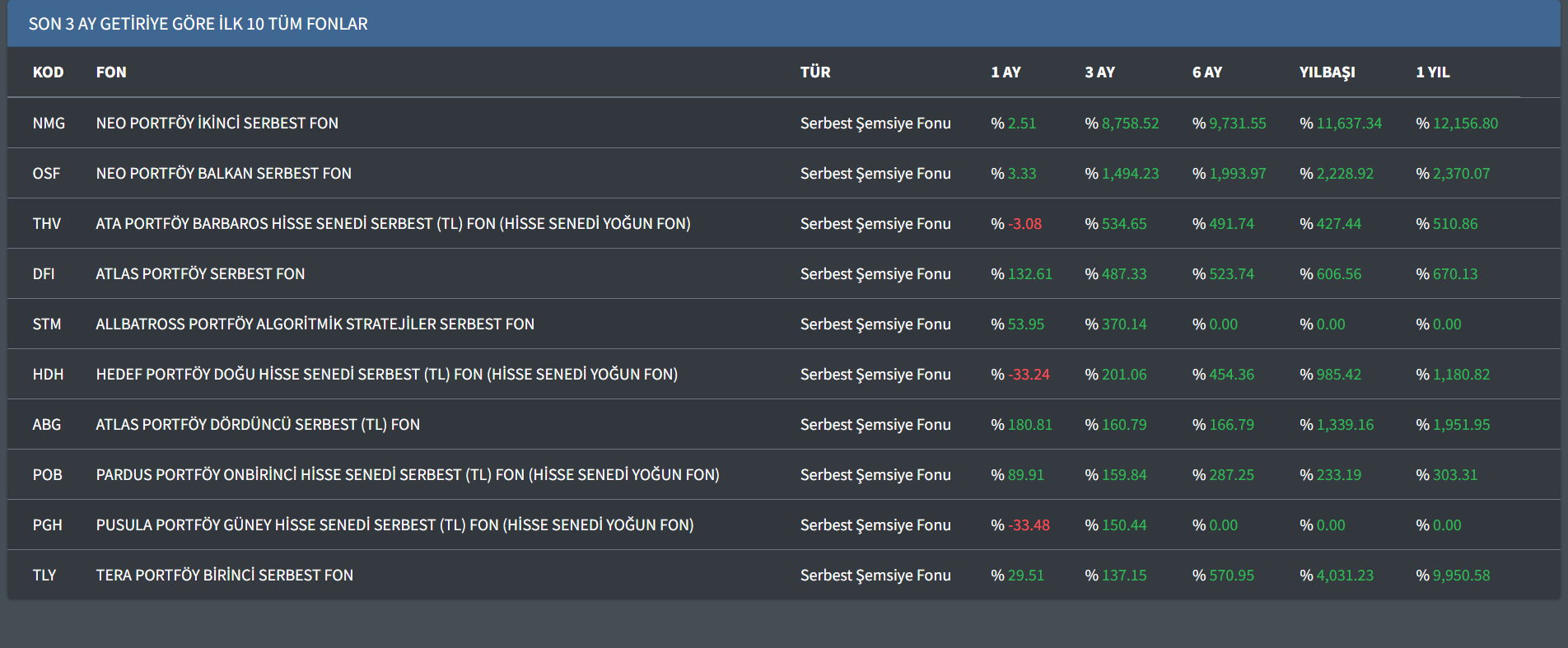Click PUSULA PORTFÖY GÜNEY fund name

pyautogui.click(x=394, y=524)
